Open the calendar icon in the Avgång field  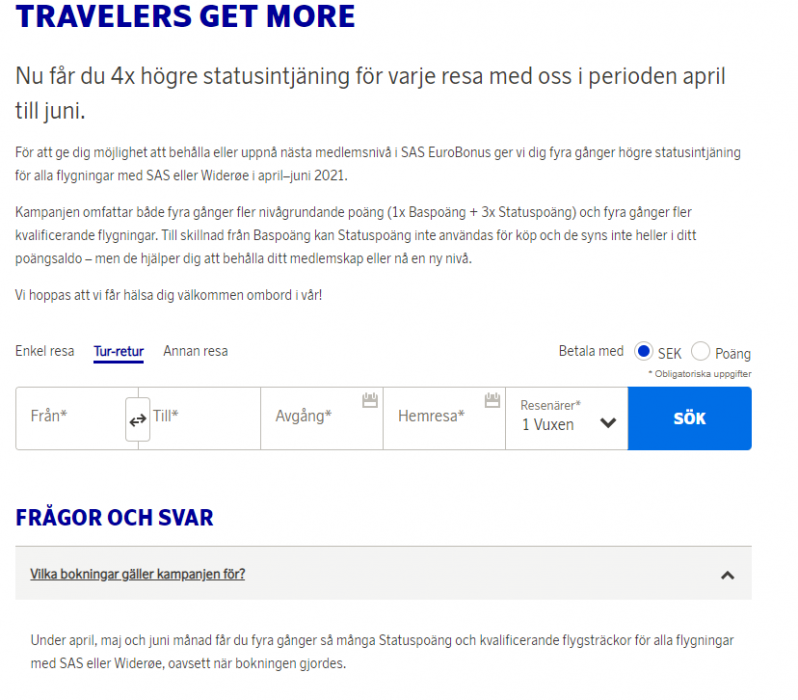370,400
